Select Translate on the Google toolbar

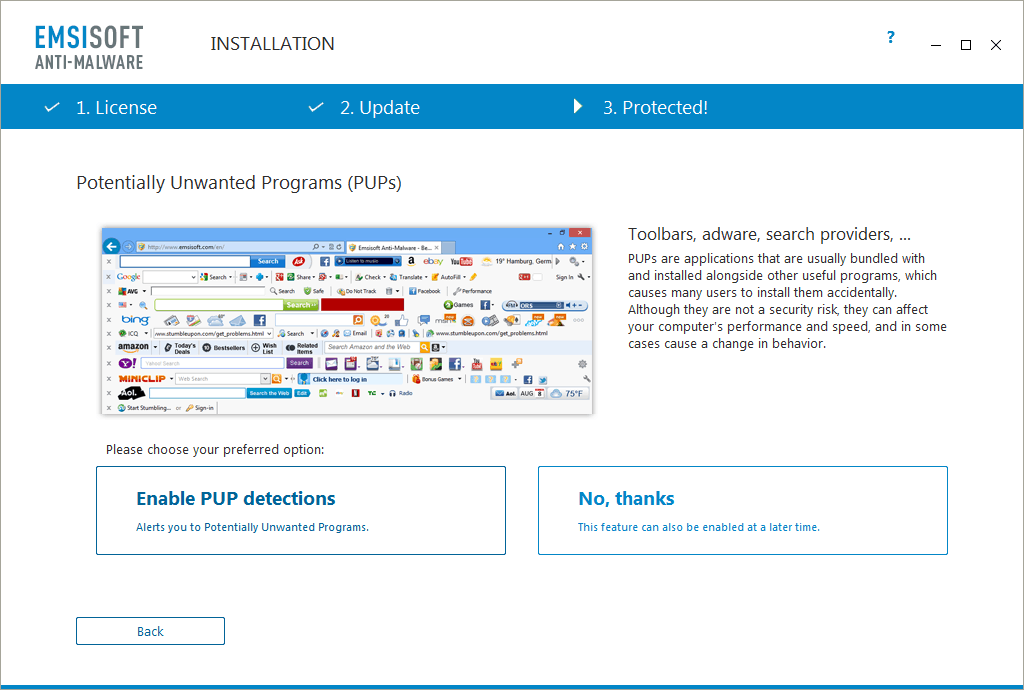click(408, 278)
